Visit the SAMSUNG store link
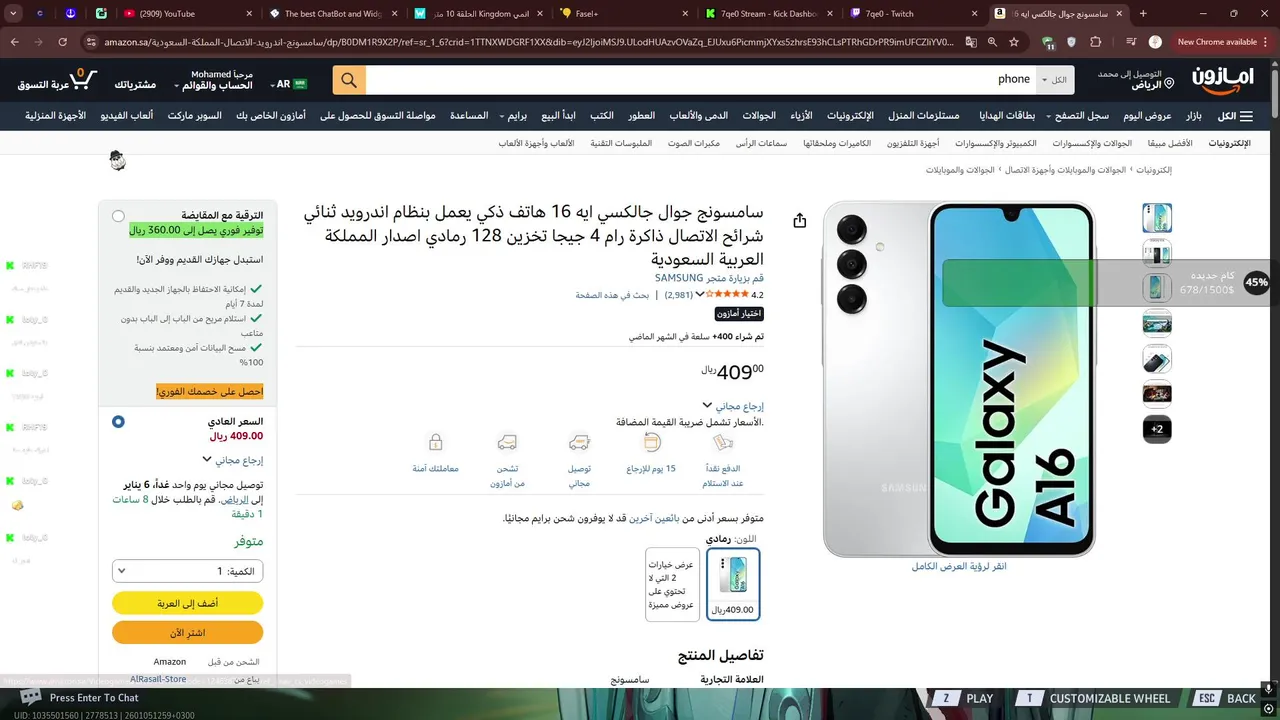The height and width of the screenshot is (720, 1280). pyautogui.click(x=709, y=278)
